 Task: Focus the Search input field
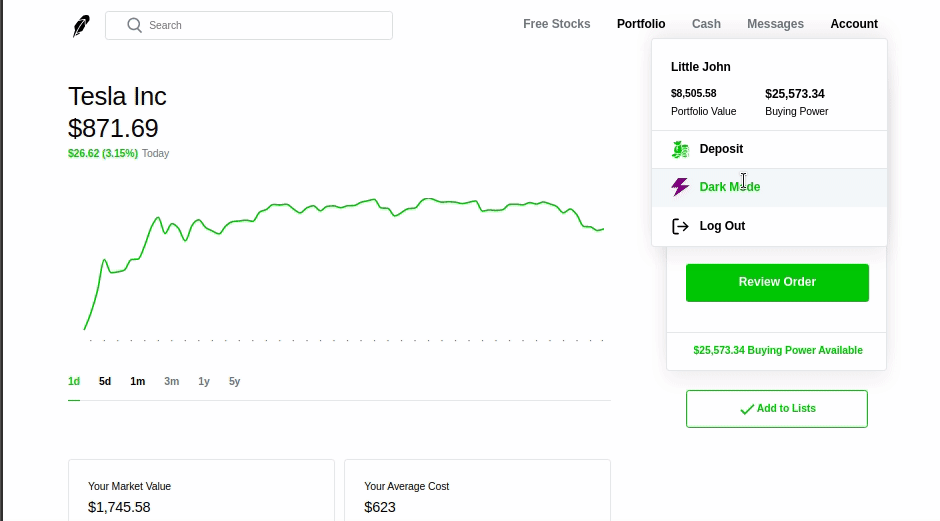[x=249, y=25]
